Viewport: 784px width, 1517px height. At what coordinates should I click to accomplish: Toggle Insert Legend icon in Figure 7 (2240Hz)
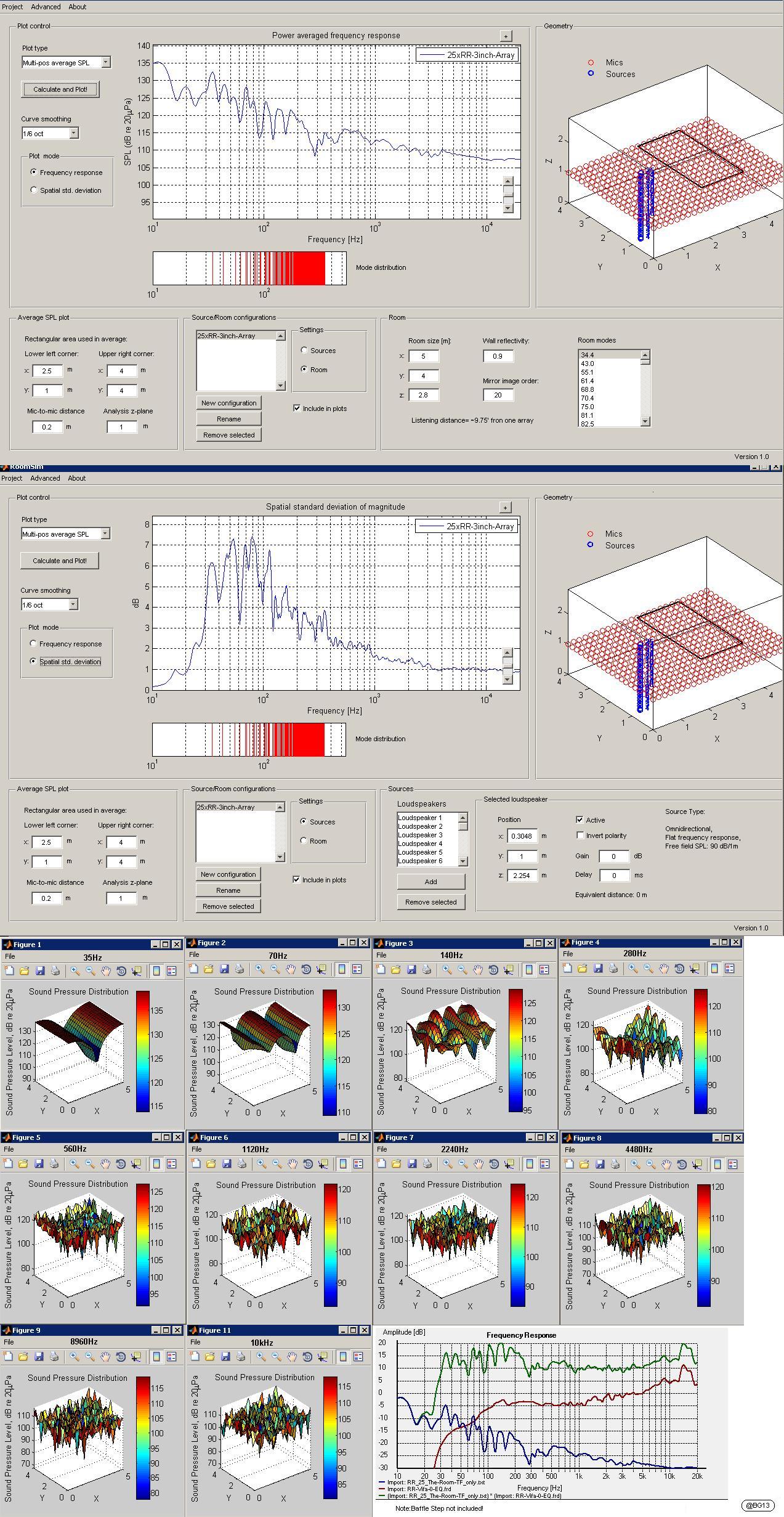[x=544, y=1164]
